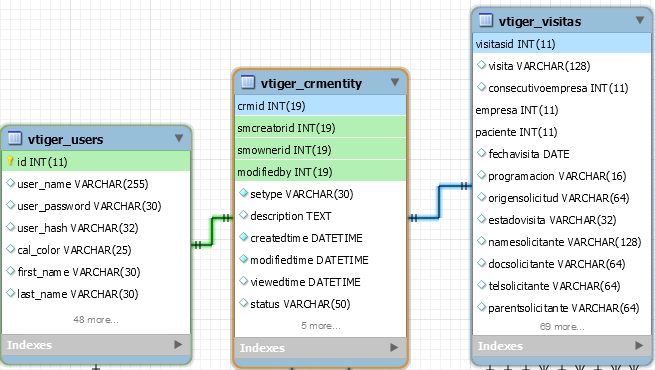Click the diamond icon beside user_name VARCHAR(255)
The image size is (655, 370).
coord(10,183)
